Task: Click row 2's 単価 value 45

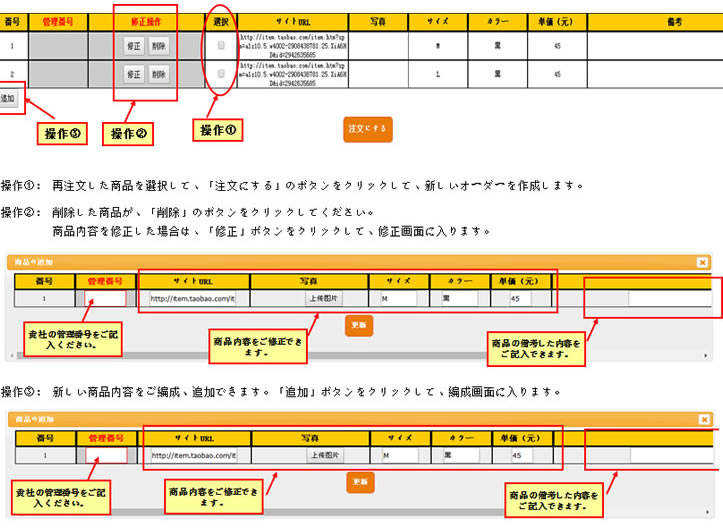Action: [x=557, y=74]
